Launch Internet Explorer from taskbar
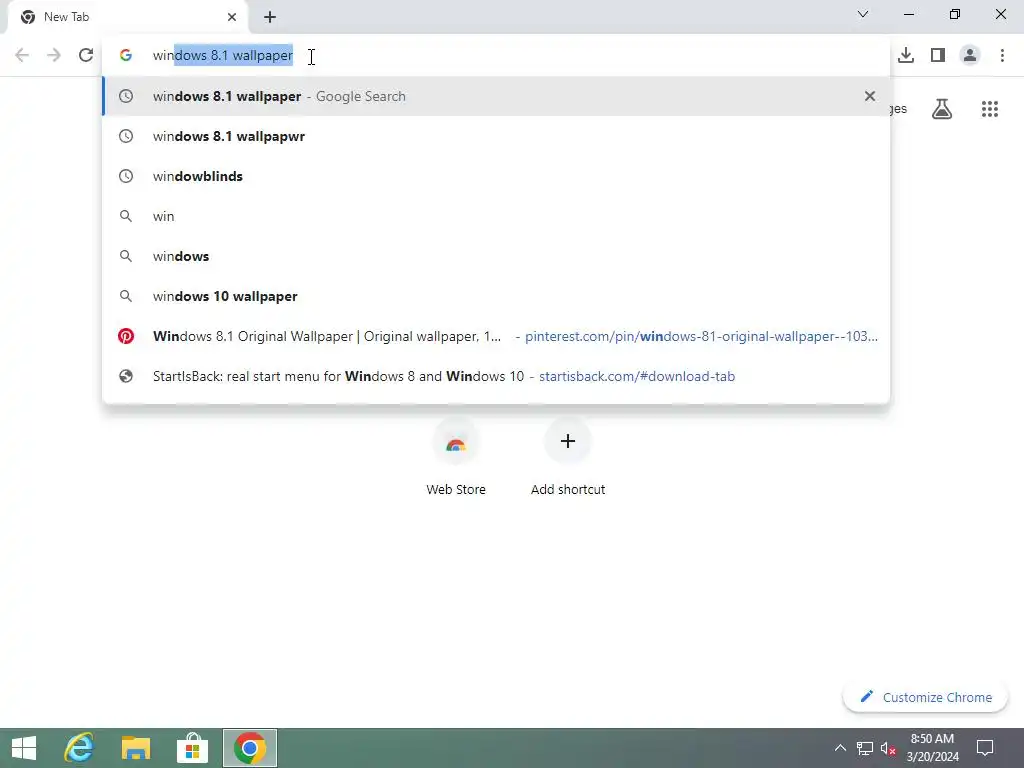Screen dimensions: 1024x768 pyautogui.click(x=79, y=748)
